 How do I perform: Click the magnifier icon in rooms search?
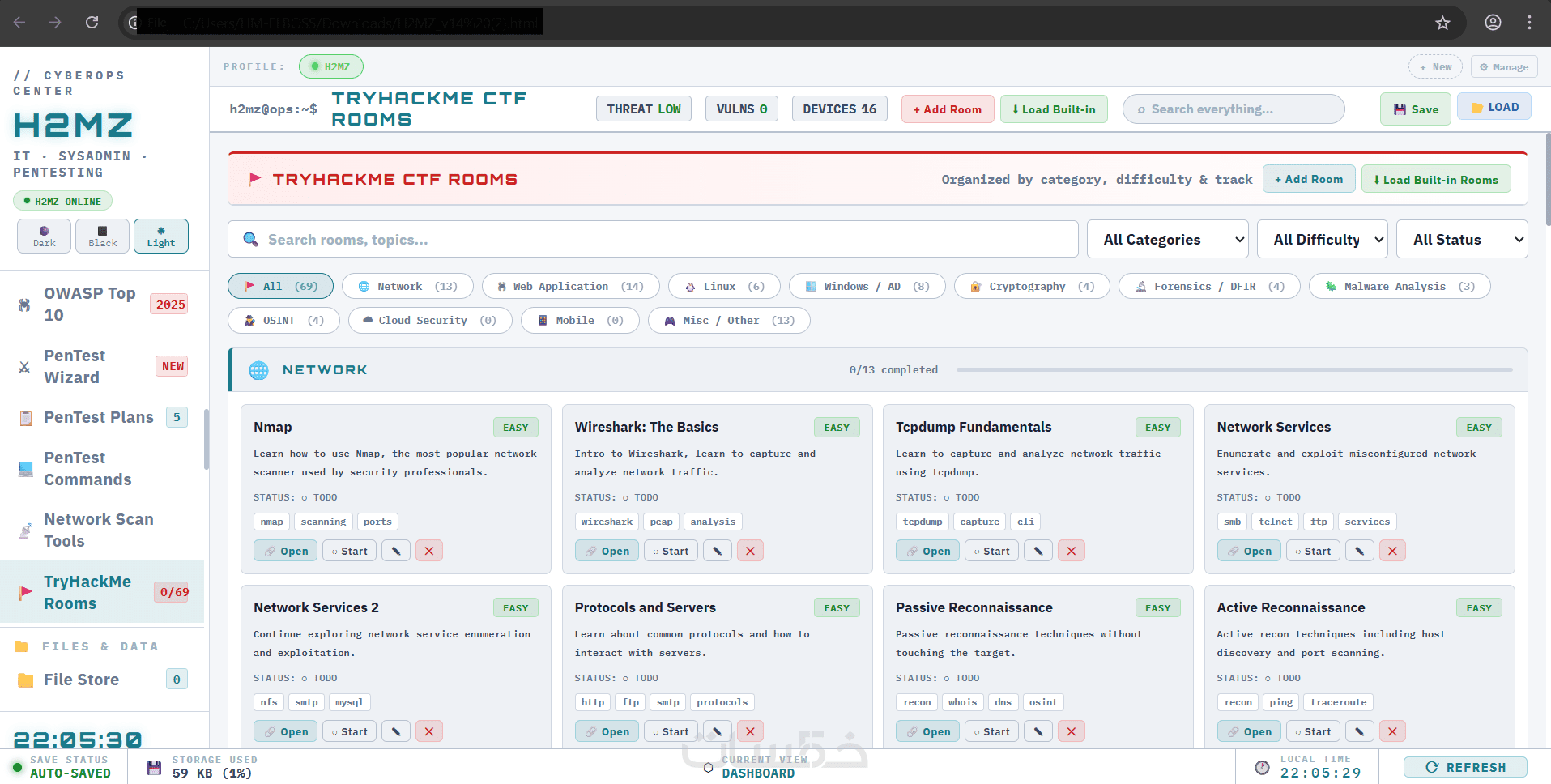pos(251,240)
